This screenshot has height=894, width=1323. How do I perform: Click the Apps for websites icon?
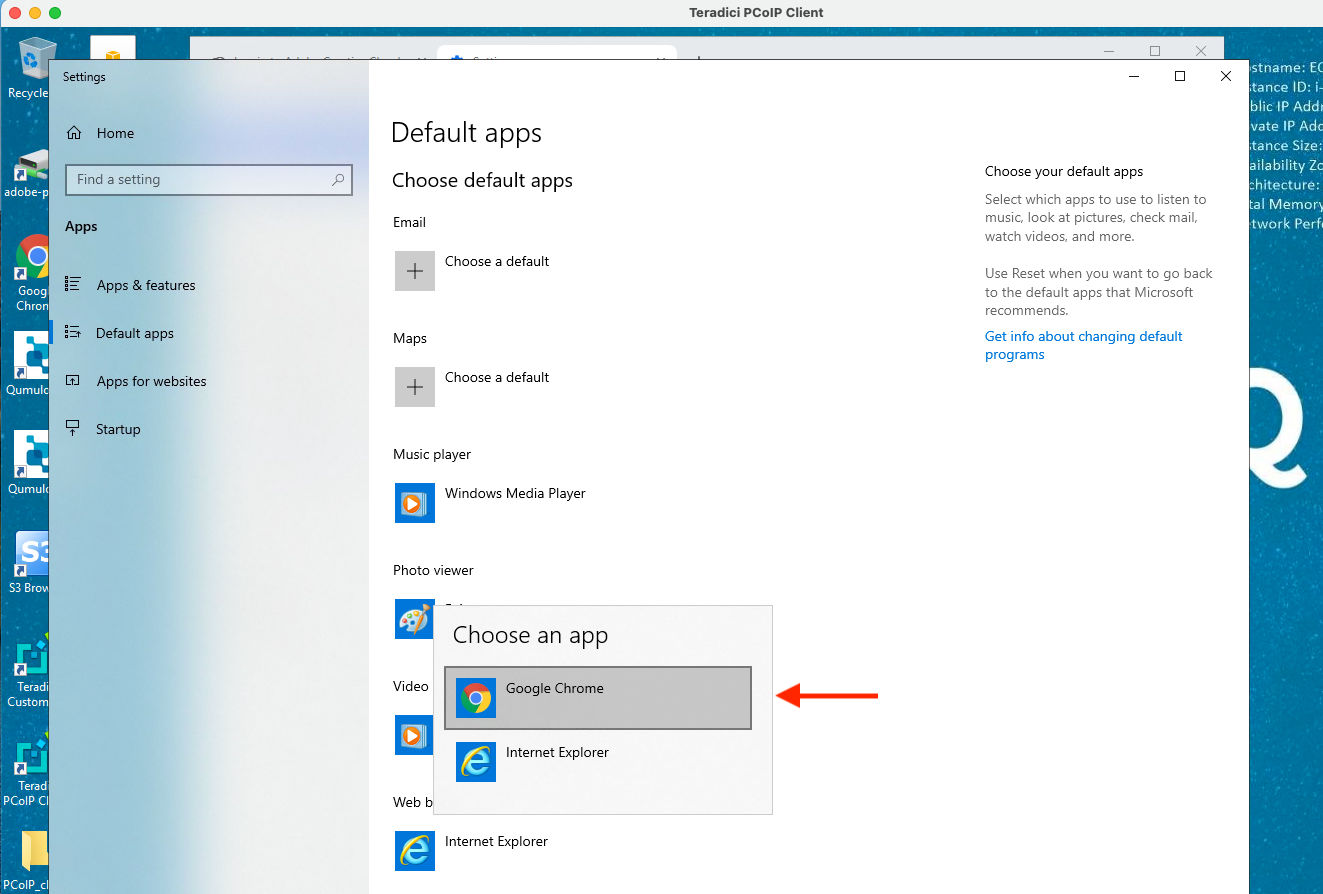[x=73, y=380]
